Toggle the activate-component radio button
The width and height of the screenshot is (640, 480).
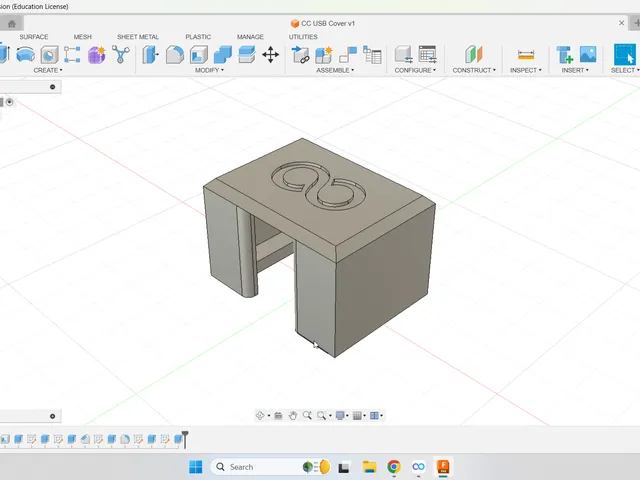pyautogui.click(x=9, y=102)
